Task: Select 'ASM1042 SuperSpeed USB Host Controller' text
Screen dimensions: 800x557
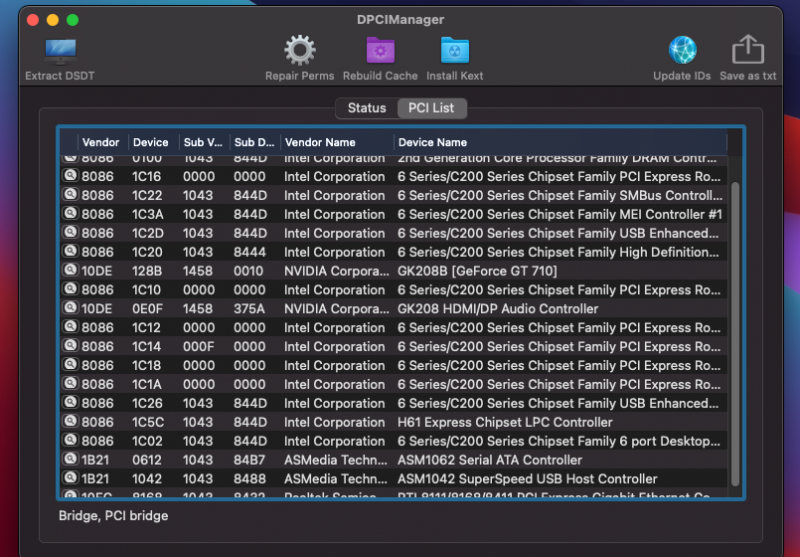Action: coord(527,479)
